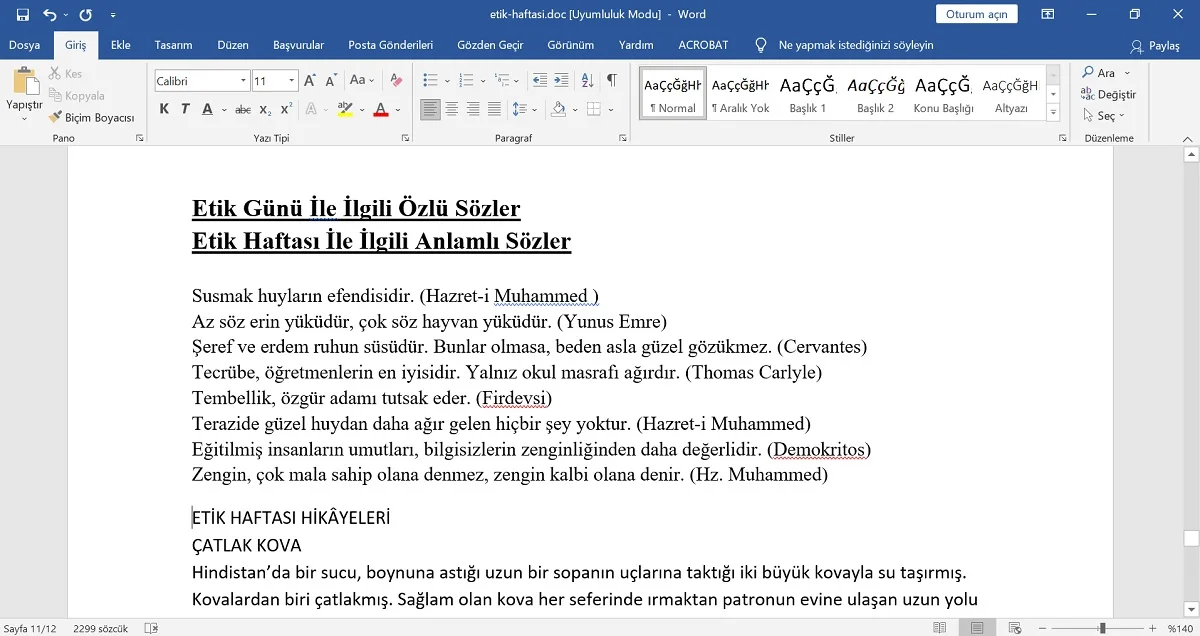Viewport: 1200px width, 636px height.
Task: Click the lightbulb Tell me icon
Action: (762, 45)
